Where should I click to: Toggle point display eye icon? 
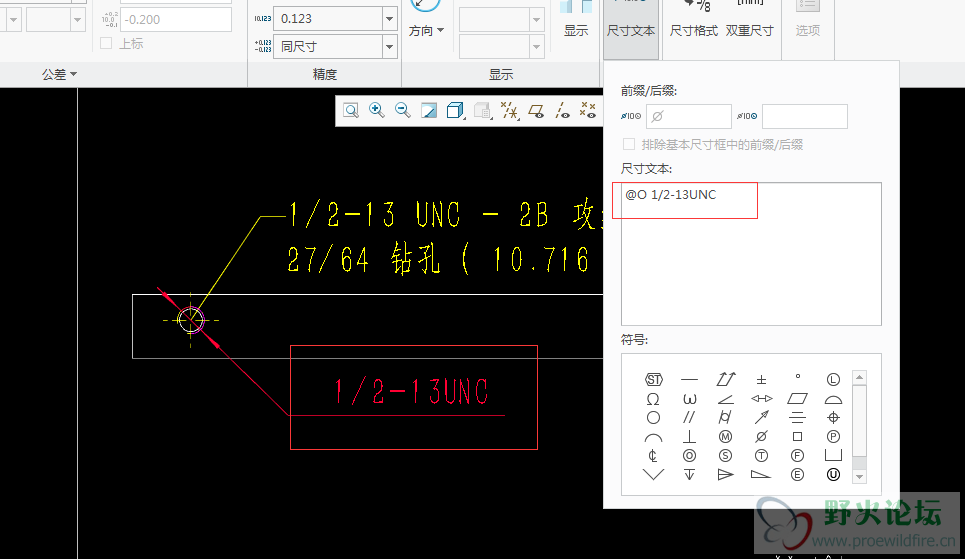click(x=588, y=111)
